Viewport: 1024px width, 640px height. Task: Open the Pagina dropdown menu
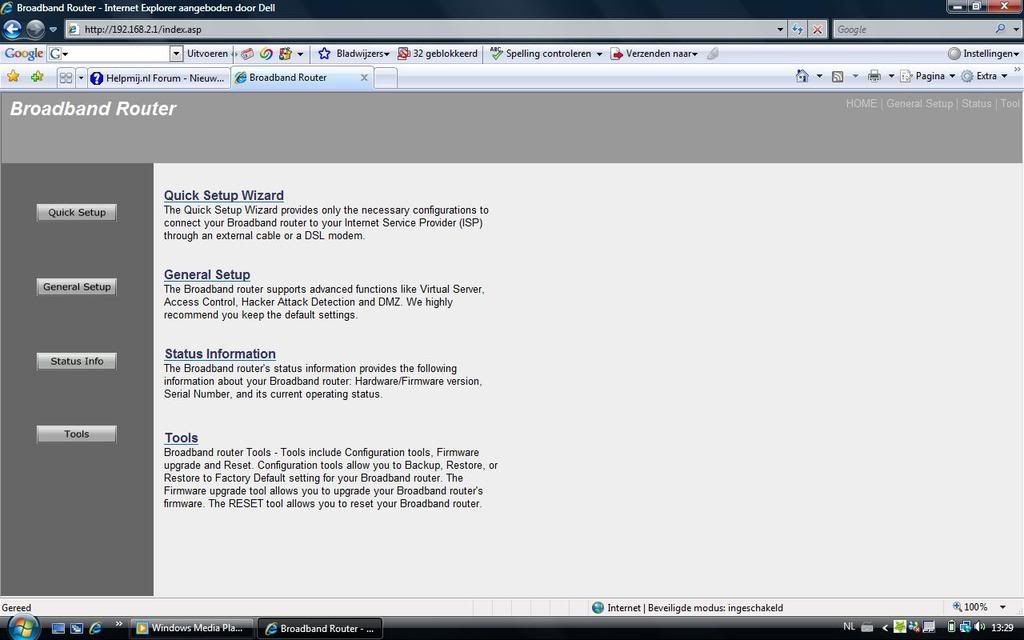pyautogui.click(x=928, y=76)
